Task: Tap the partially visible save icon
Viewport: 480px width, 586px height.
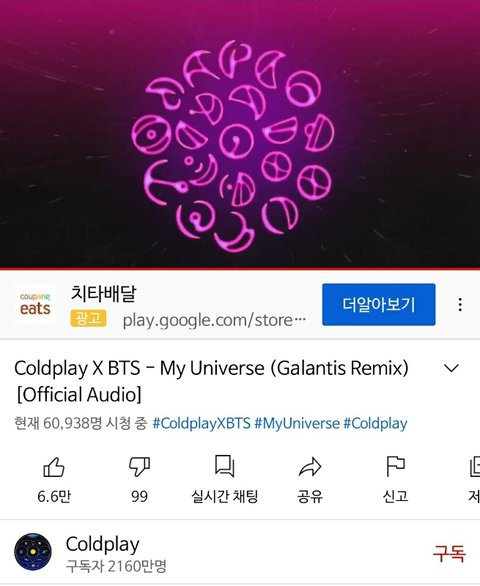Action: [x=475, y=467]
